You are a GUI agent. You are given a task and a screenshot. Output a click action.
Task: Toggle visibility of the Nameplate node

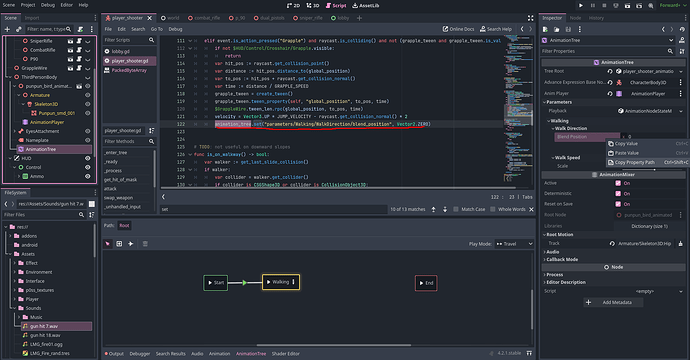[88, 140]
